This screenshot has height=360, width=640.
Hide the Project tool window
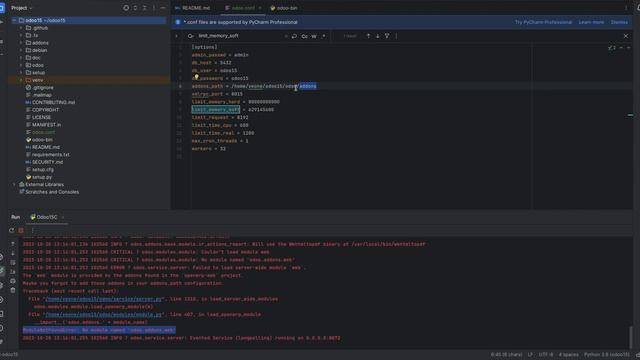pos(163,8)
